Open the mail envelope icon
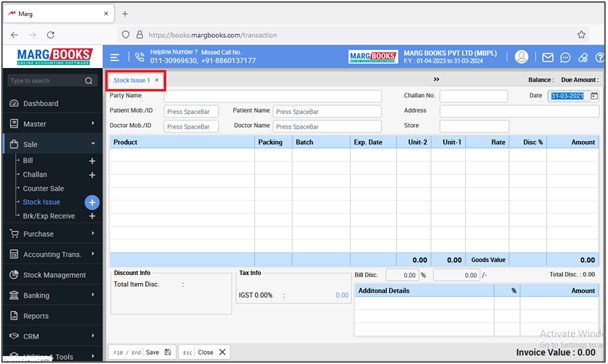This screenshot has height=364, width=608. [x=547, y=58]
